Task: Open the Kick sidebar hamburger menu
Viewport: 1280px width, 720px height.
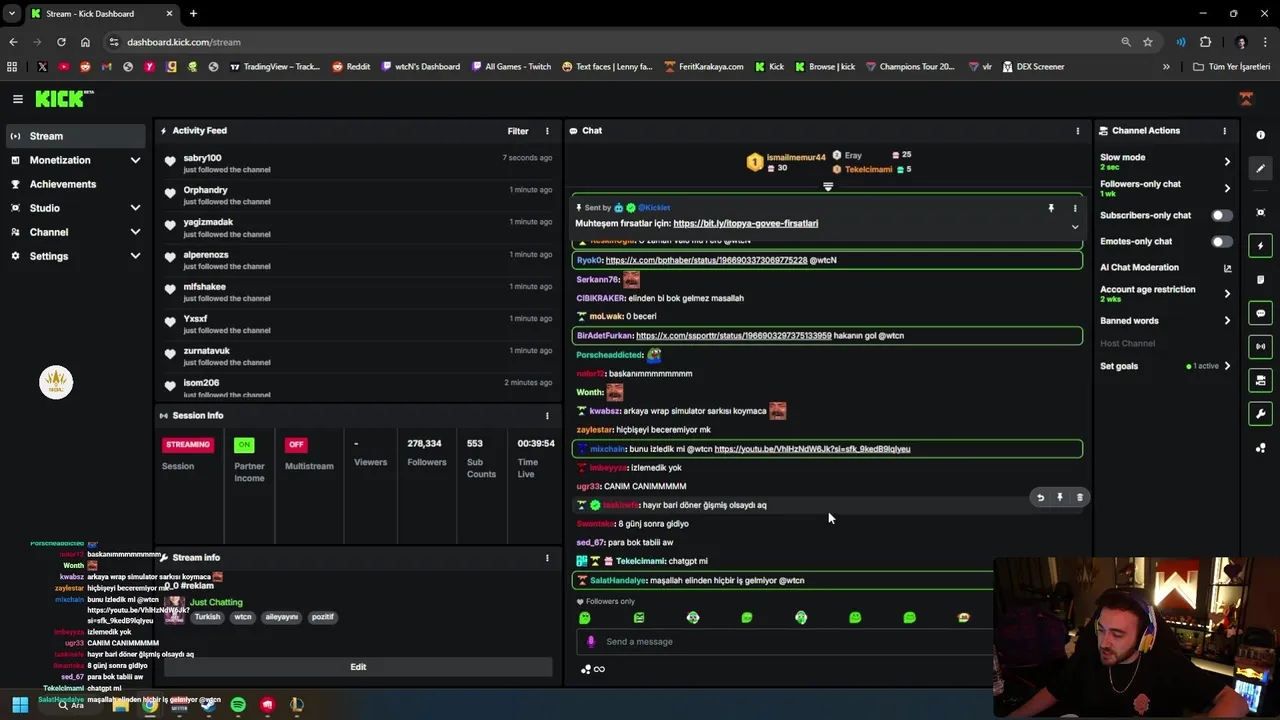Action: pos(18,99)
